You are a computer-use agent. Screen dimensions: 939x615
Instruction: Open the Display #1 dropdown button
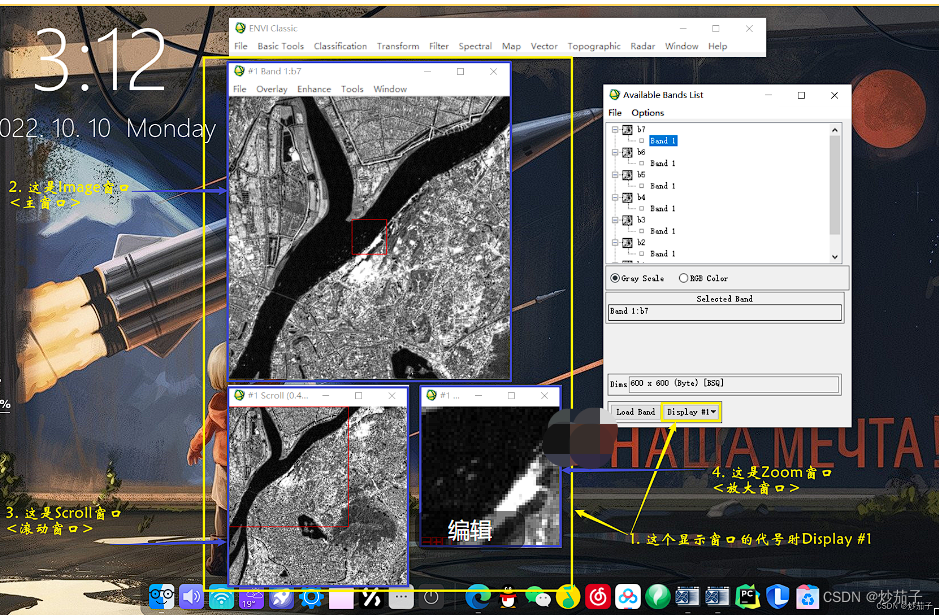pyautogui.click(x=691, y=412)
